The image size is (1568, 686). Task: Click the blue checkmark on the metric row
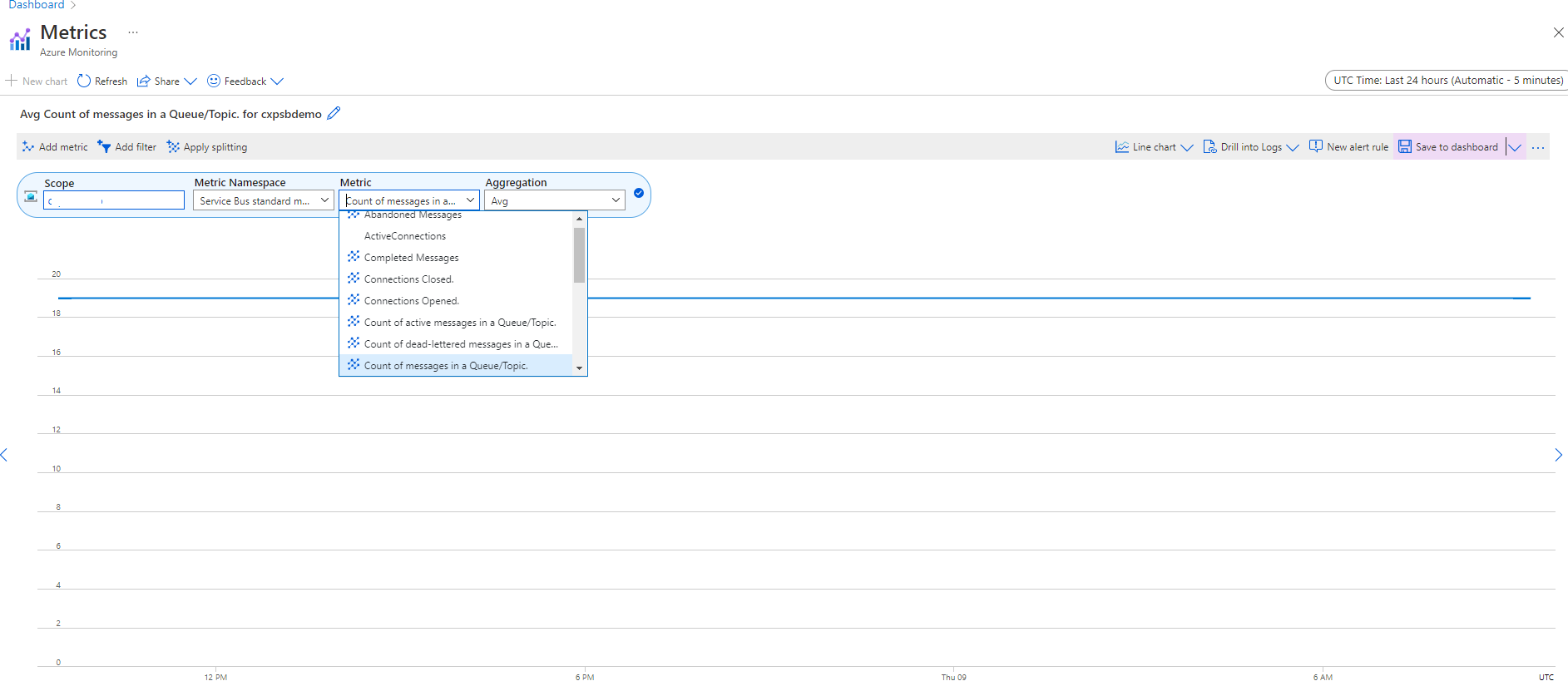coord(639,193)
